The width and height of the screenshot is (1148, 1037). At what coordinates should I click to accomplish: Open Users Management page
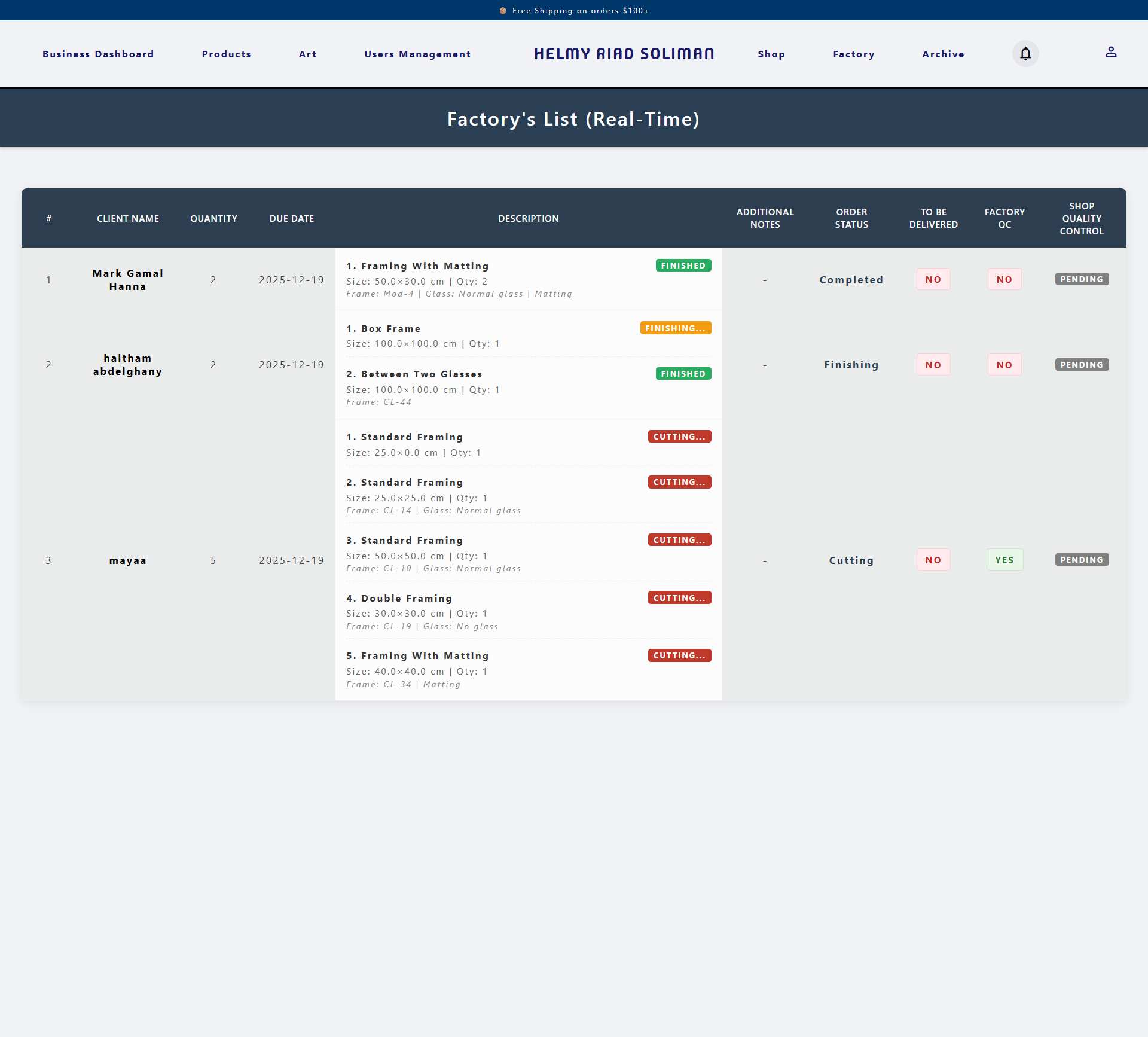coord(417,54)
